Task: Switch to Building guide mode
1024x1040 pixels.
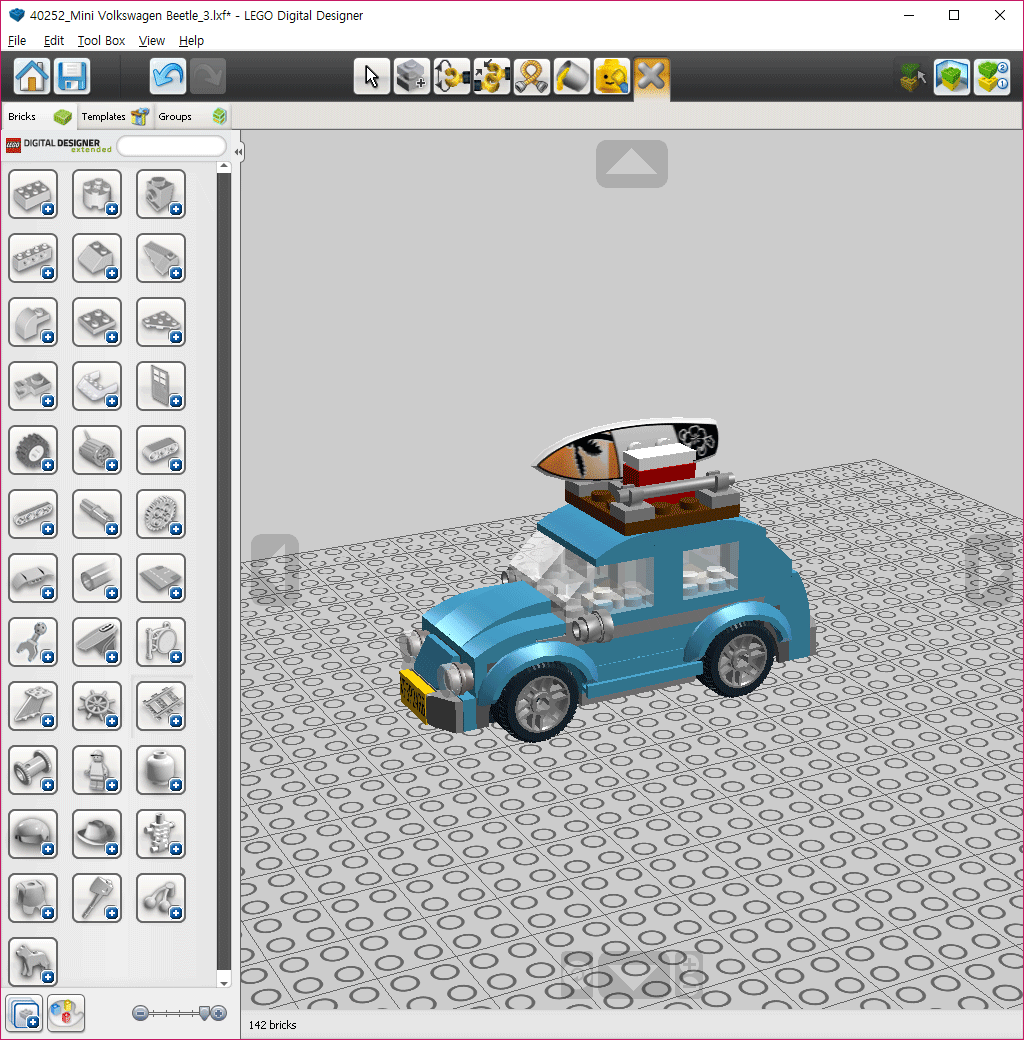Action: click(x=992, y=77)
